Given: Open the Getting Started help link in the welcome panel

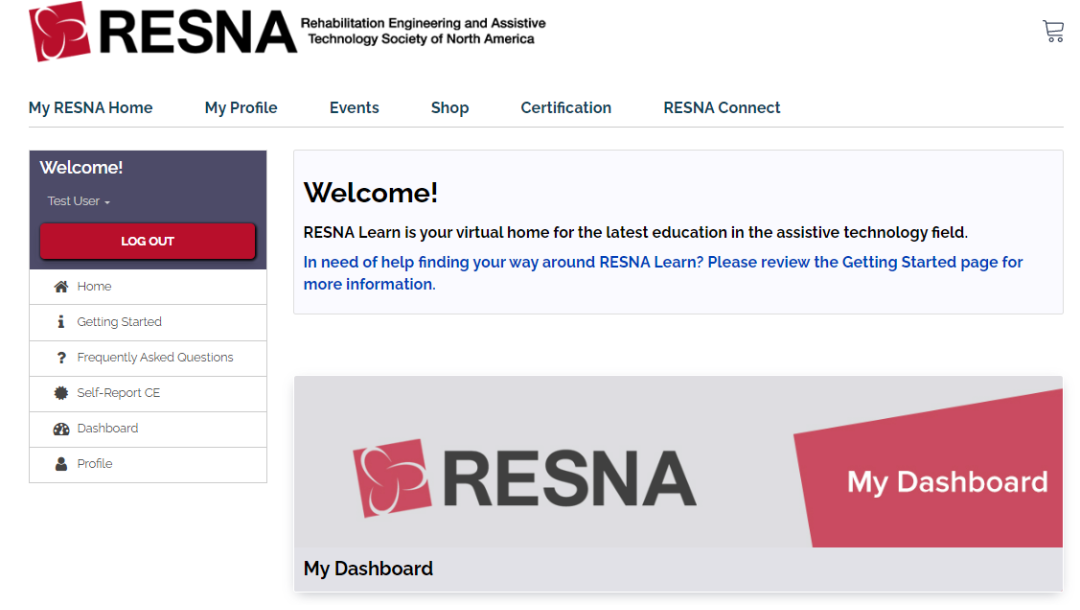Looking at the screenshot, I should pyautogui.click(x=663, y=273).
